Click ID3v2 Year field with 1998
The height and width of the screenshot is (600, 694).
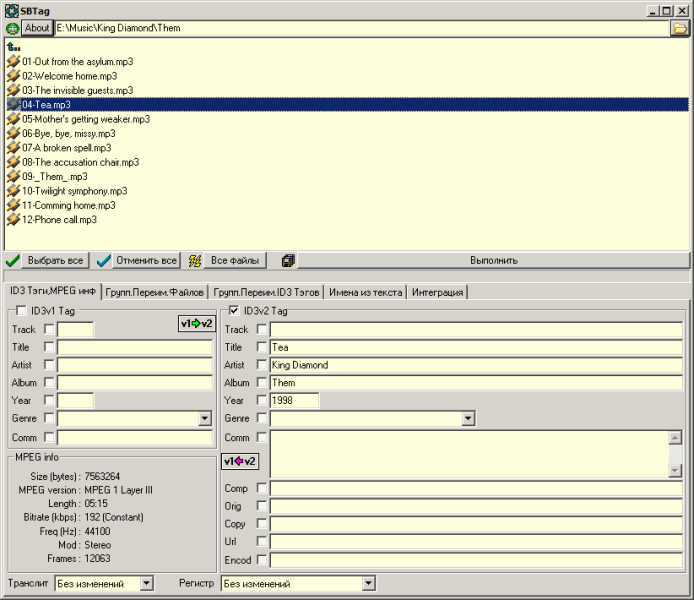(x=294, y=400)
